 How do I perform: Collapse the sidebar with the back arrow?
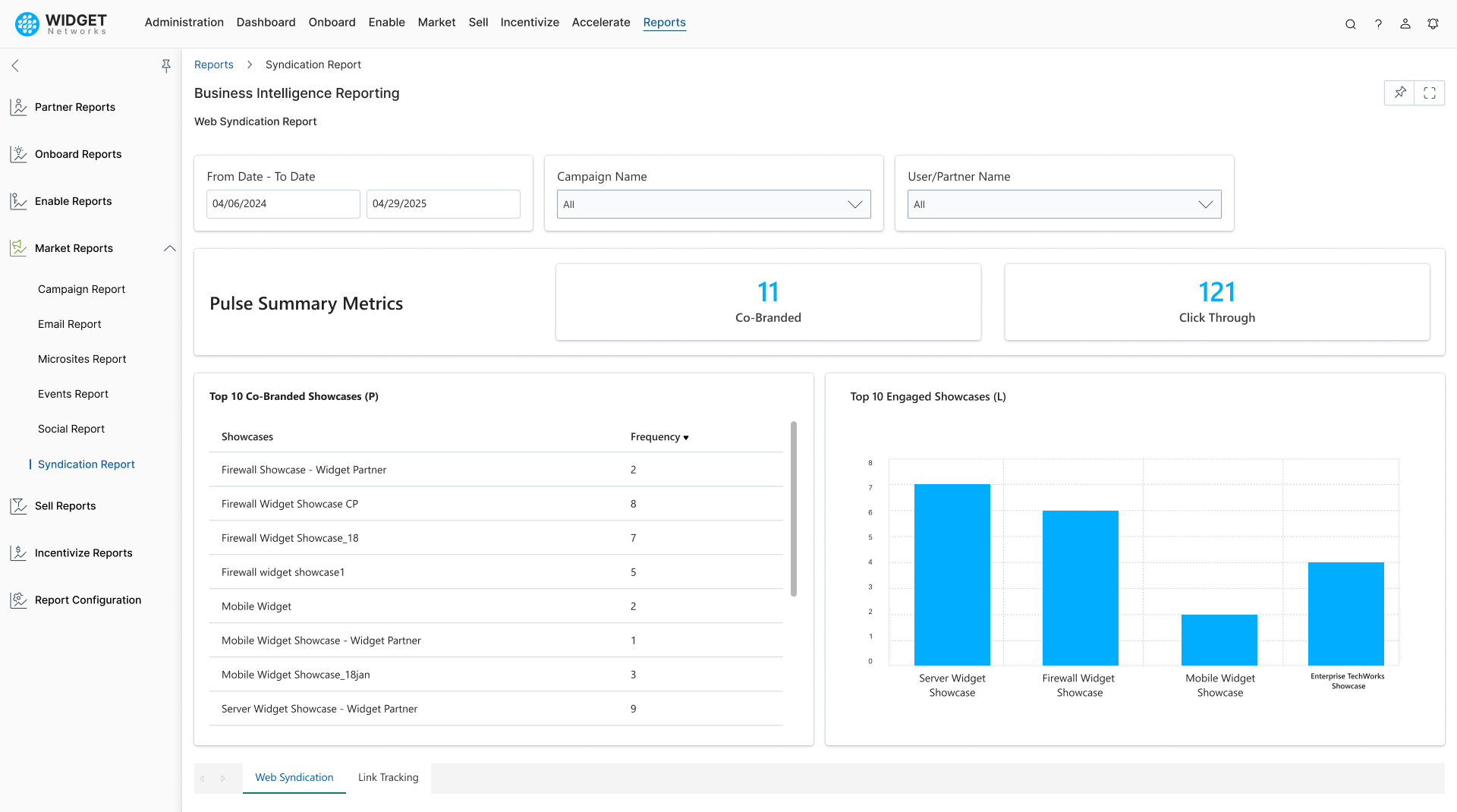tap(15, 66)
